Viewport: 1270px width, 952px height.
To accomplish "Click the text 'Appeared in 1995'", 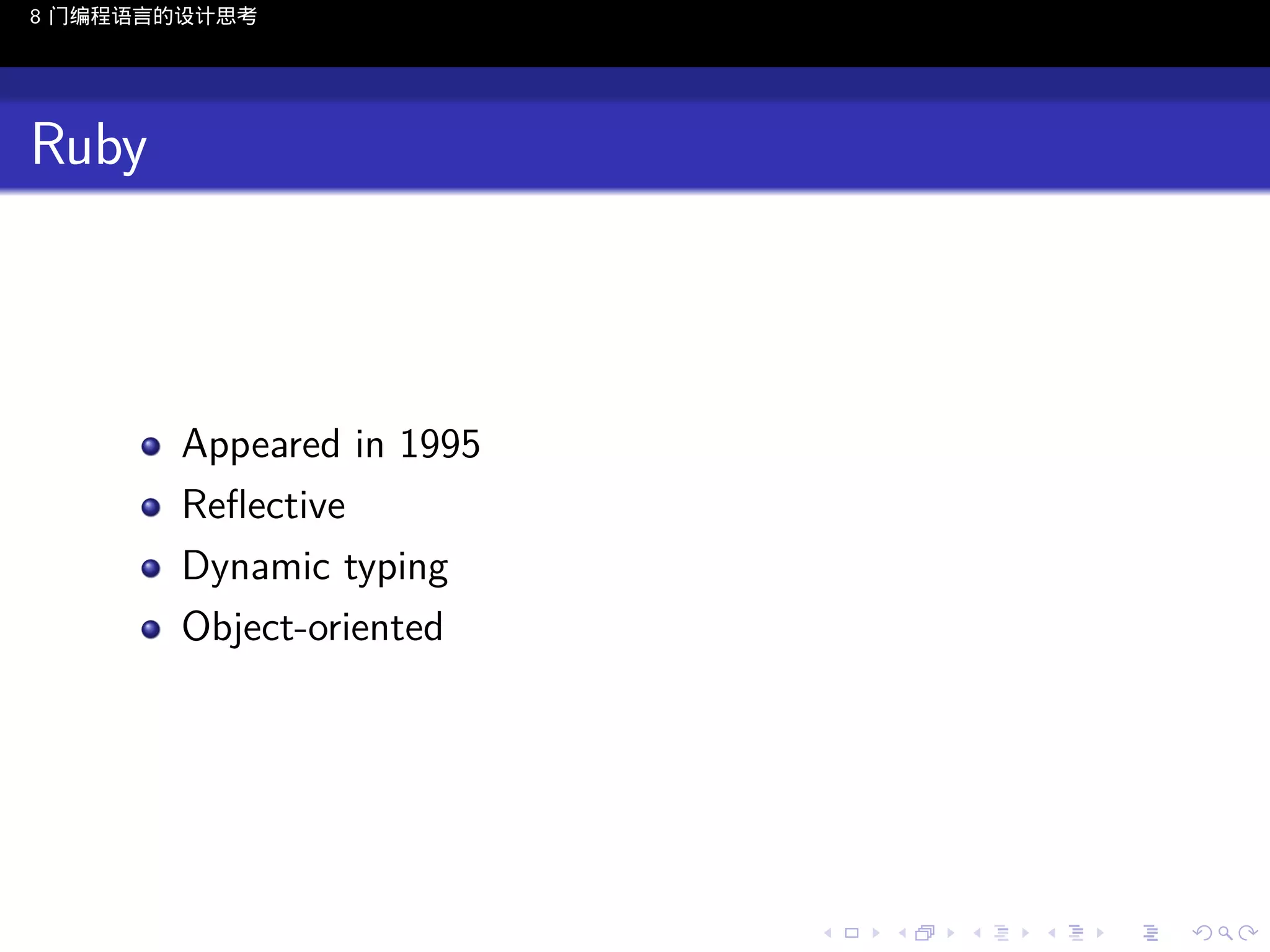I will click(x=331, y=444).
